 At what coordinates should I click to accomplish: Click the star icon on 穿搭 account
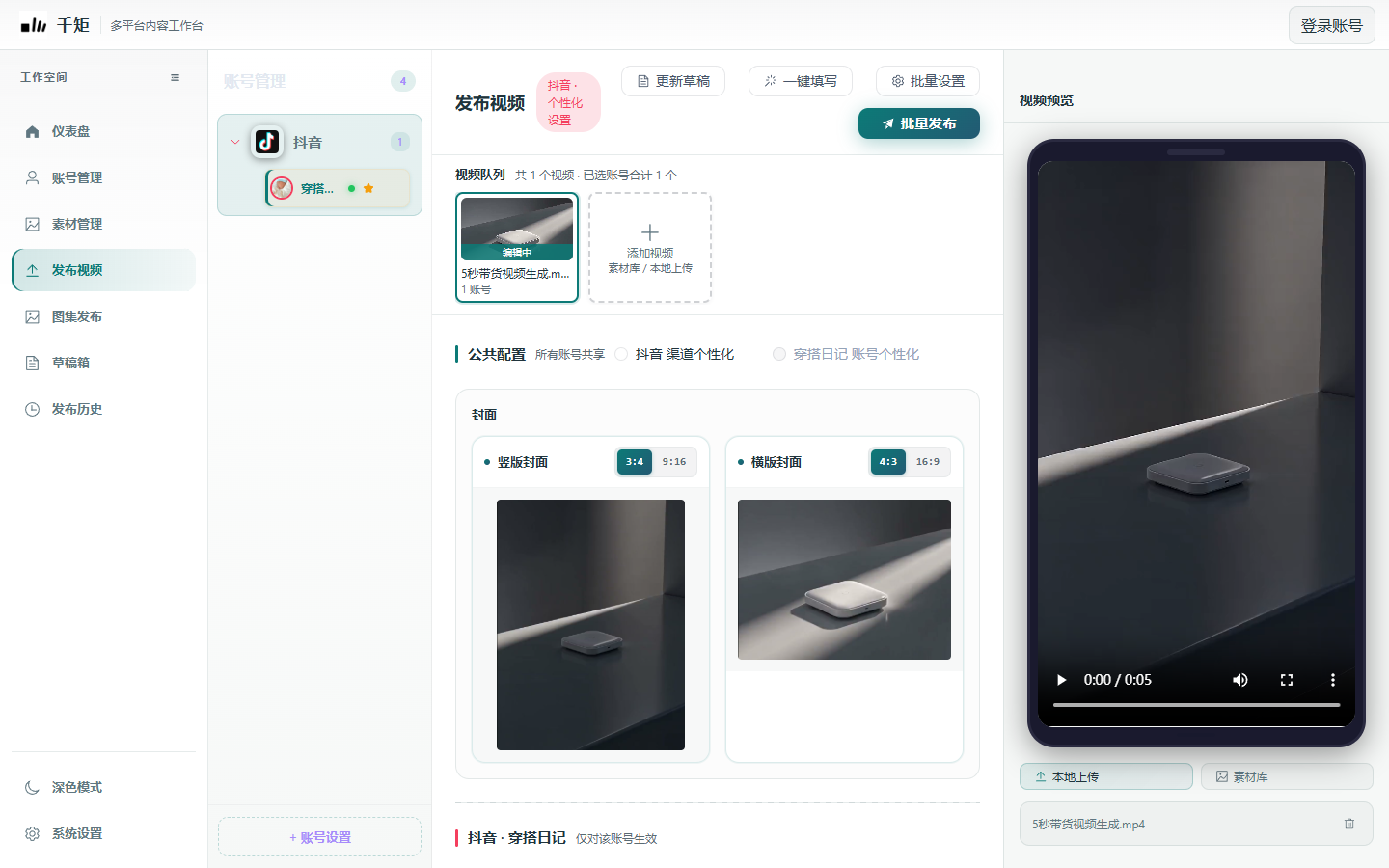click(x=368, y=188)
